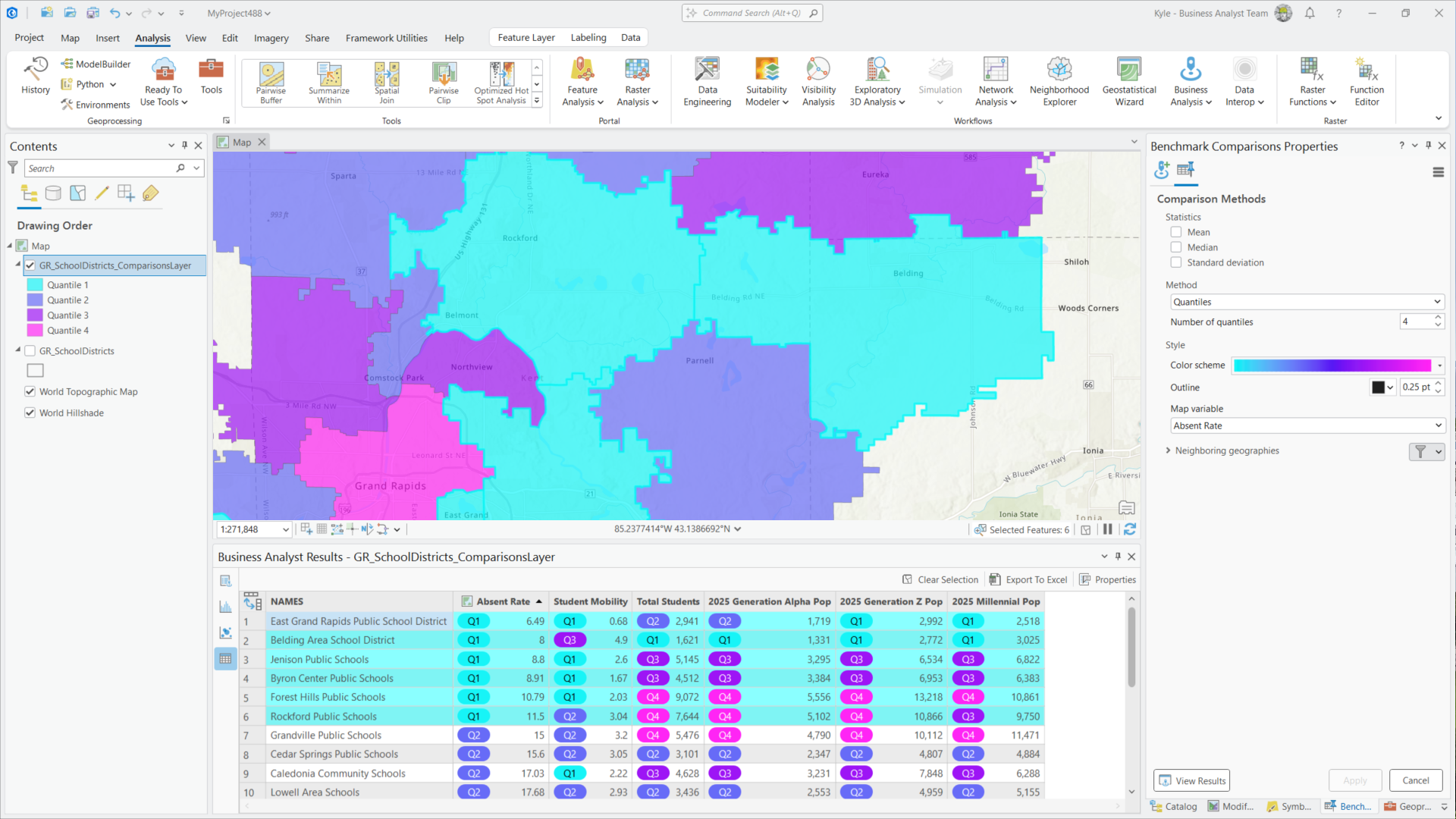
Task: Check the Standard deviation option
Action: click(x=1176, y=262)
